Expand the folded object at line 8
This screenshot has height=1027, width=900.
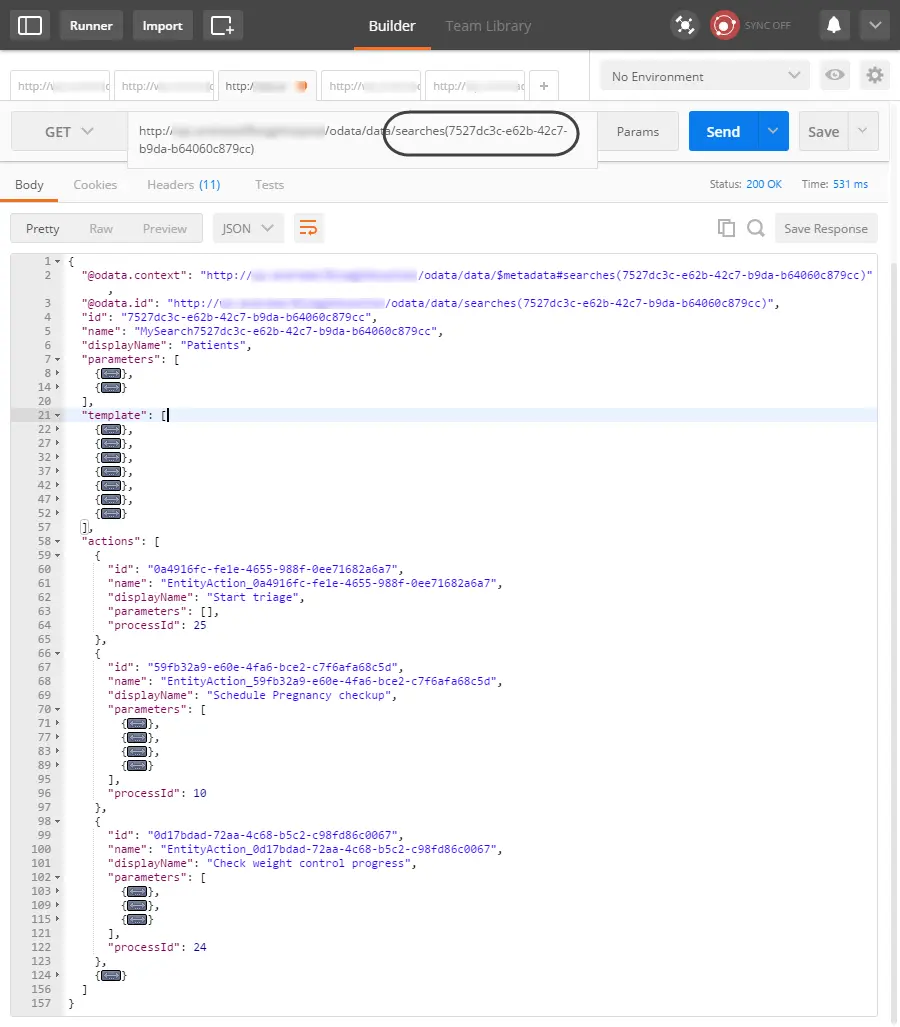pos(58,373)
